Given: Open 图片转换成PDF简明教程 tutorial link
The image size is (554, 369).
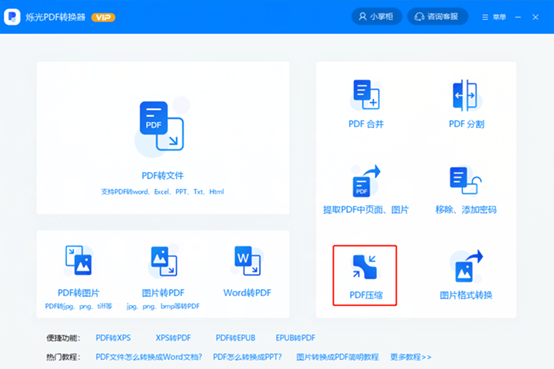Looking at the screenshot, I should 337,357.
